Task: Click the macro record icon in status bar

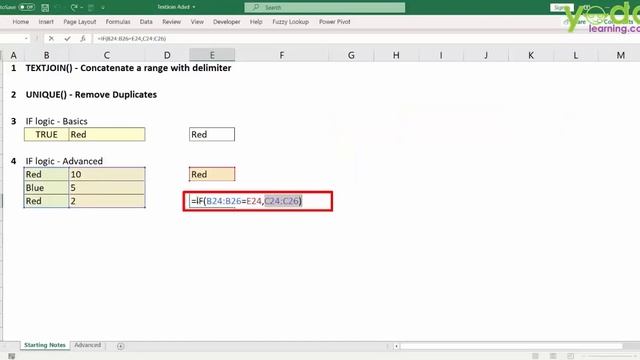Action: (11, 356)
